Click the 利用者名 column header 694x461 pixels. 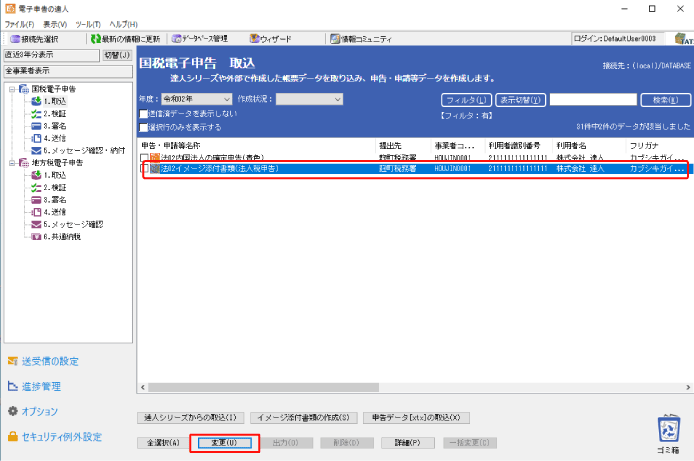coord(589,146)
